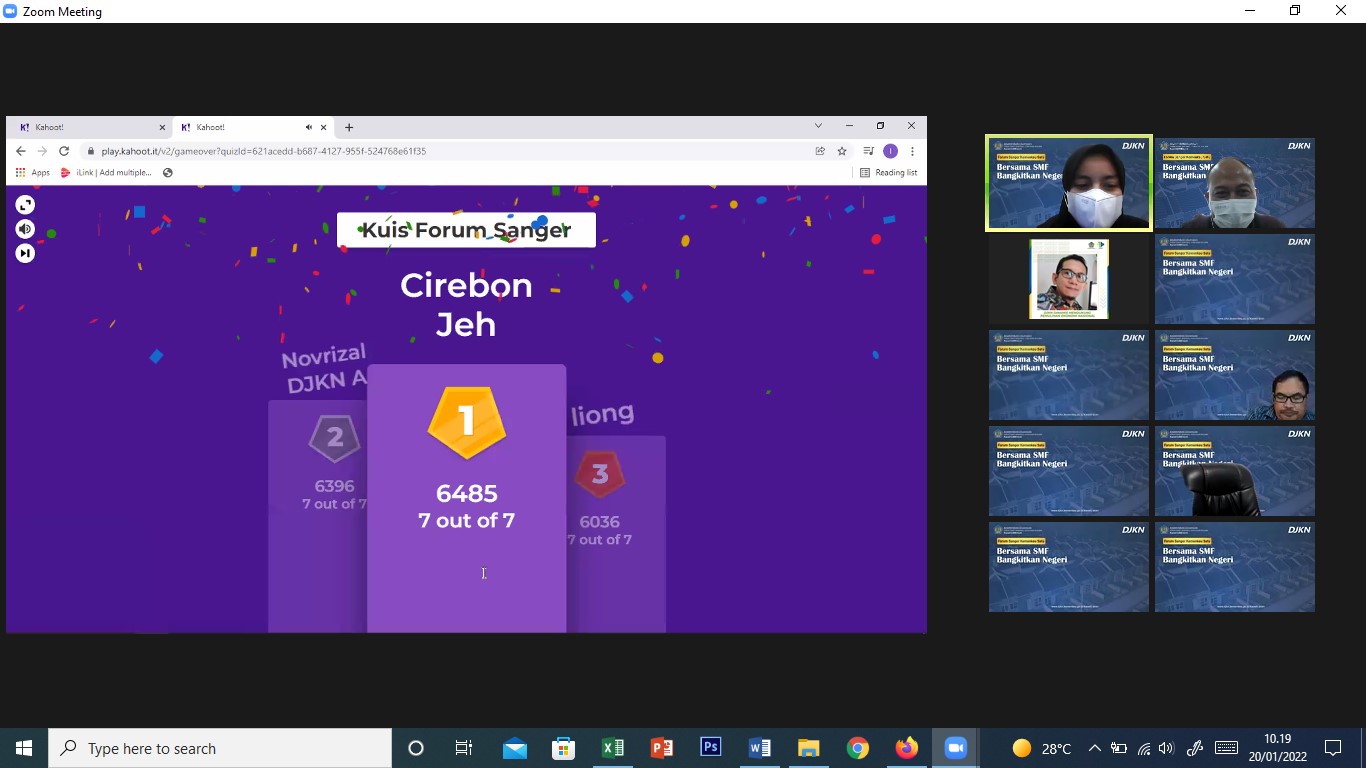Screen dimensions: 1366x768
Task: Mute the second Kahoot browser tab
Action: pos(309,127)
